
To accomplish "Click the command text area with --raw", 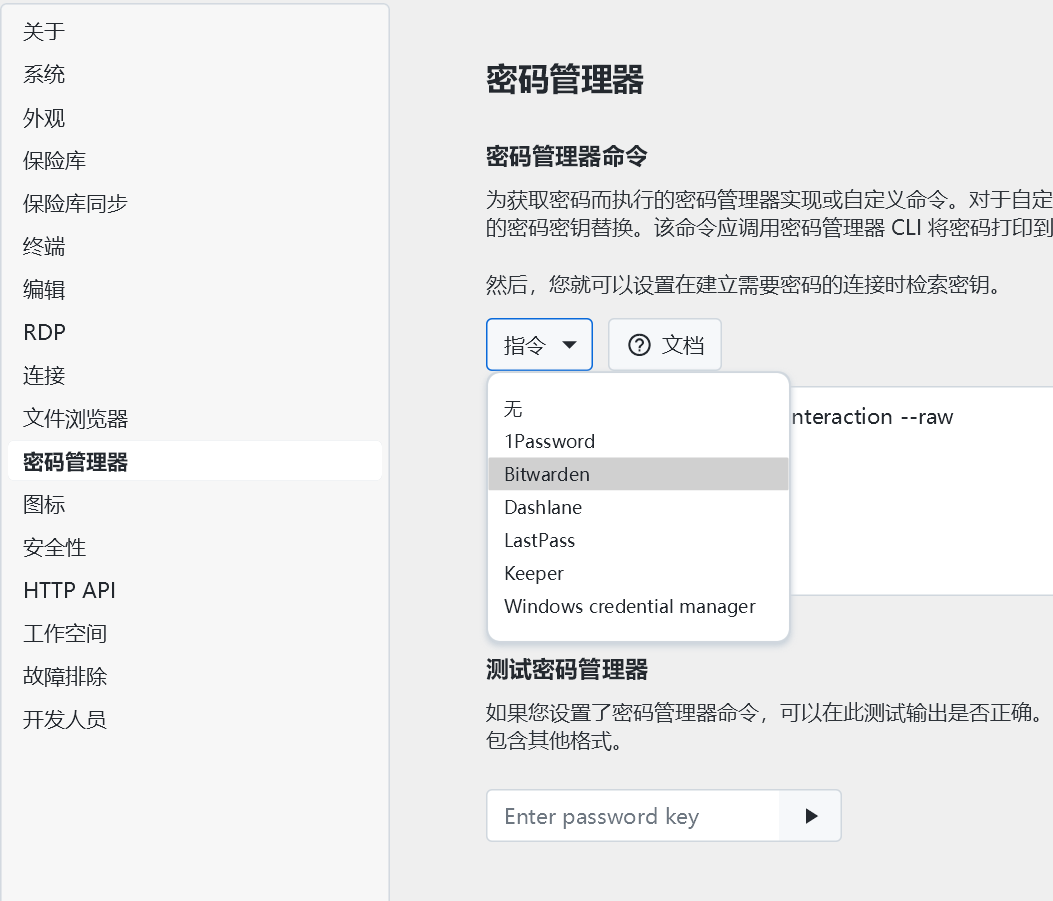I will pos(921,490).
